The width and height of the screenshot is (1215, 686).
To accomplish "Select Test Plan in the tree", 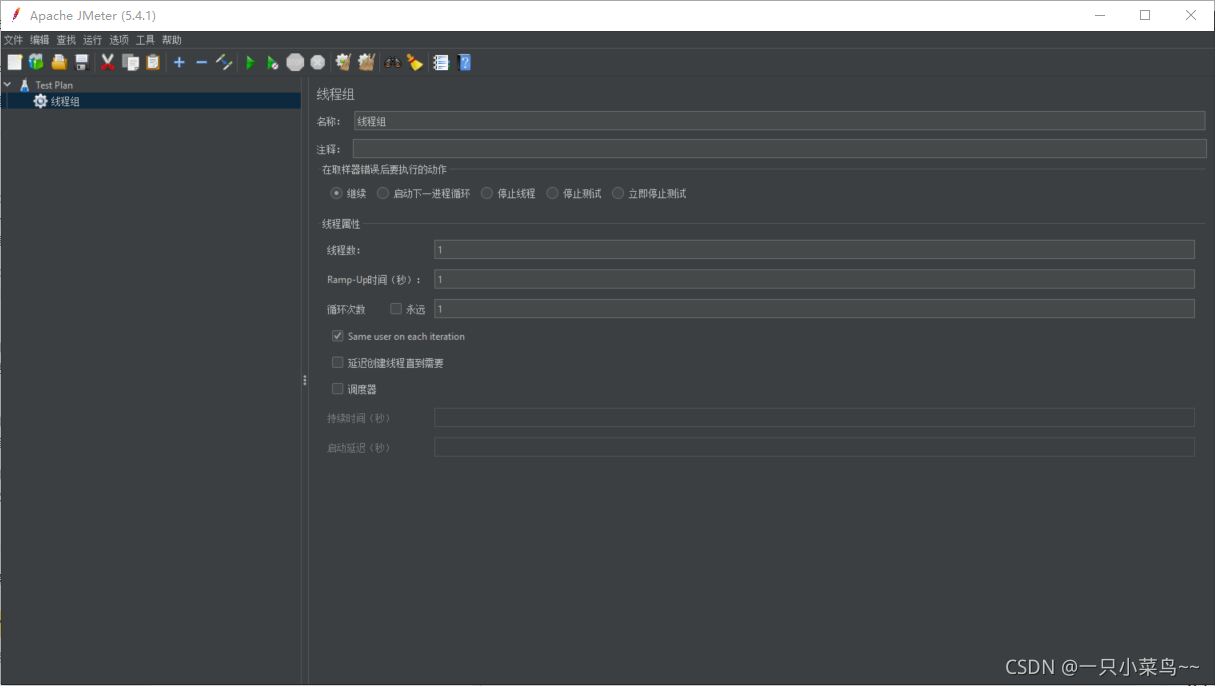I will [54, 85].
